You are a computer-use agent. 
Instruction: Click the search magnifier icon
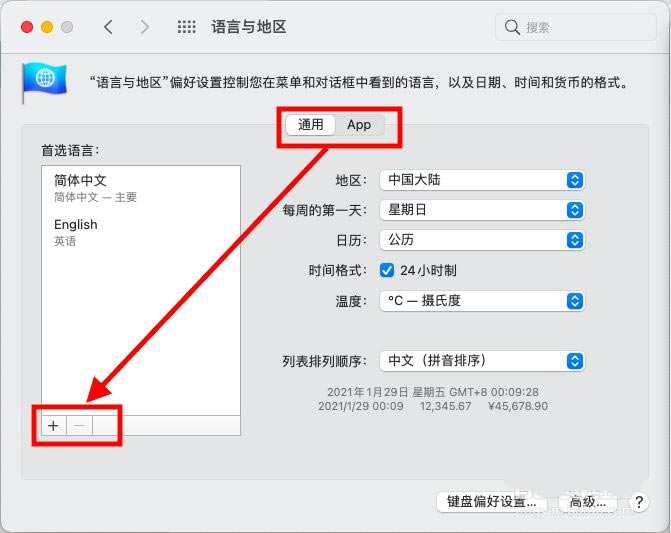(x=512, y=27)
